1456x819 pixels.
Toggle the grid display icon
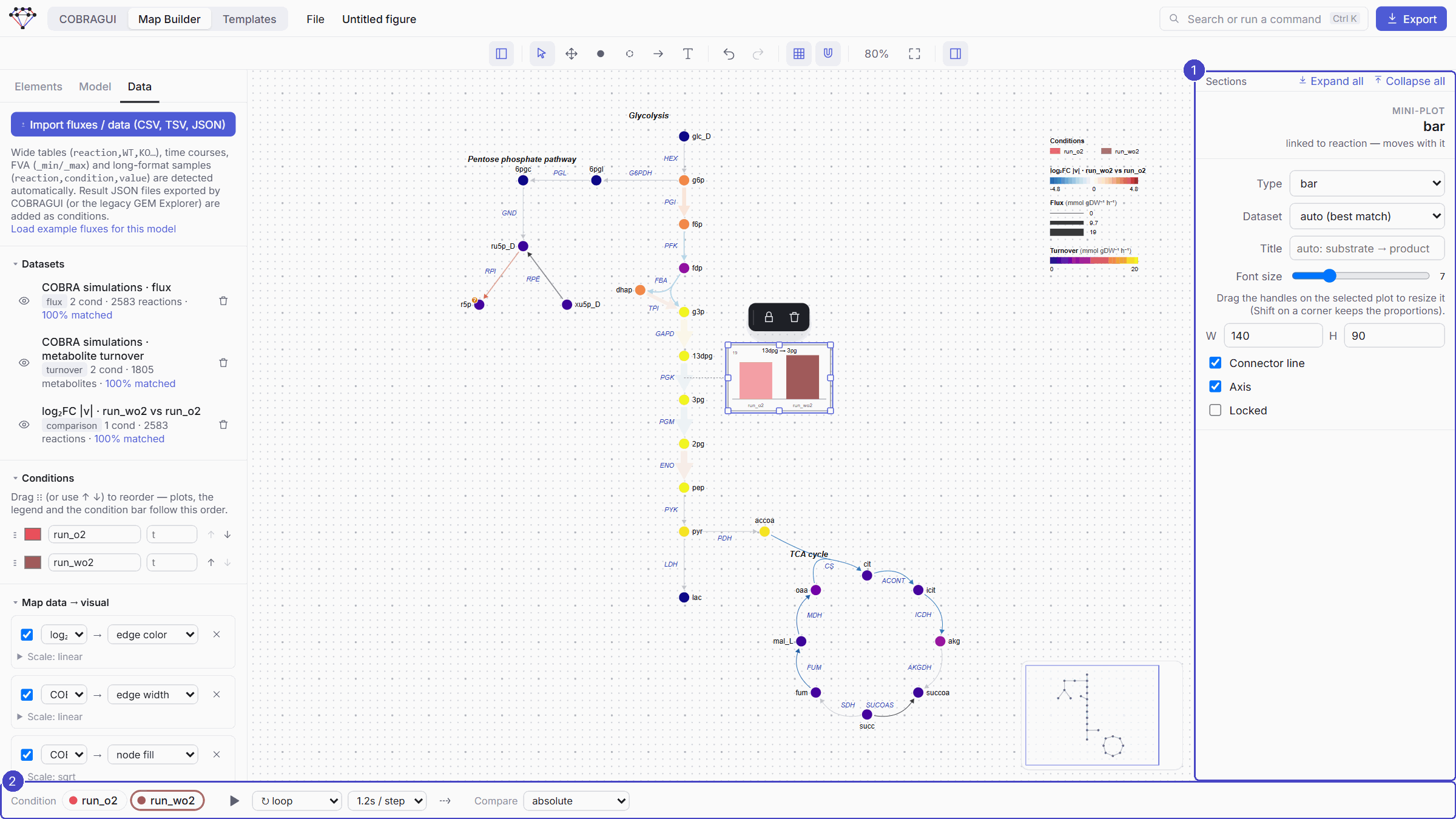799,54
